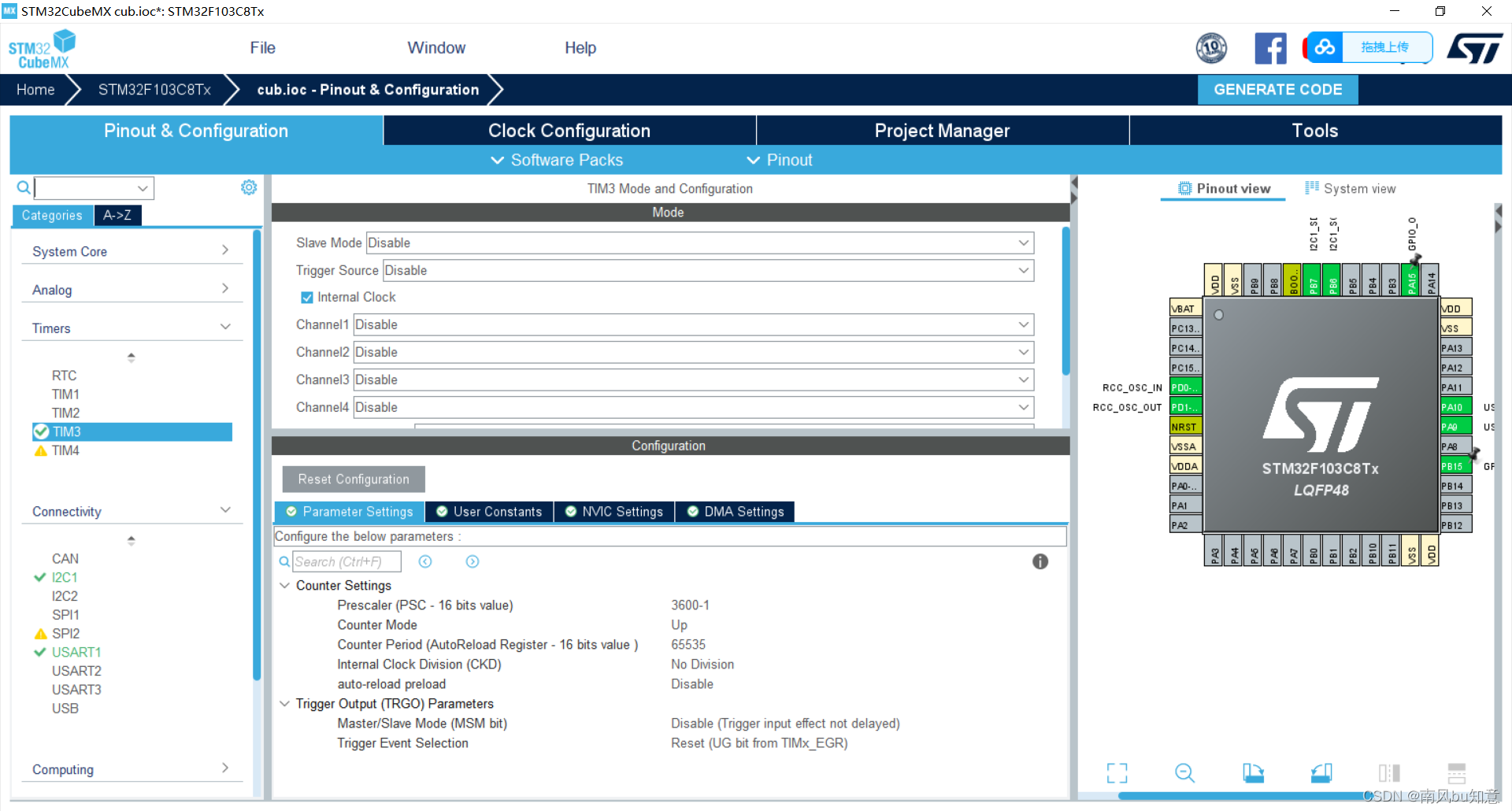Open the Help menu
Image resolution: width=1512 pixels, height=811 pixels.
click(x=580, y=48)
